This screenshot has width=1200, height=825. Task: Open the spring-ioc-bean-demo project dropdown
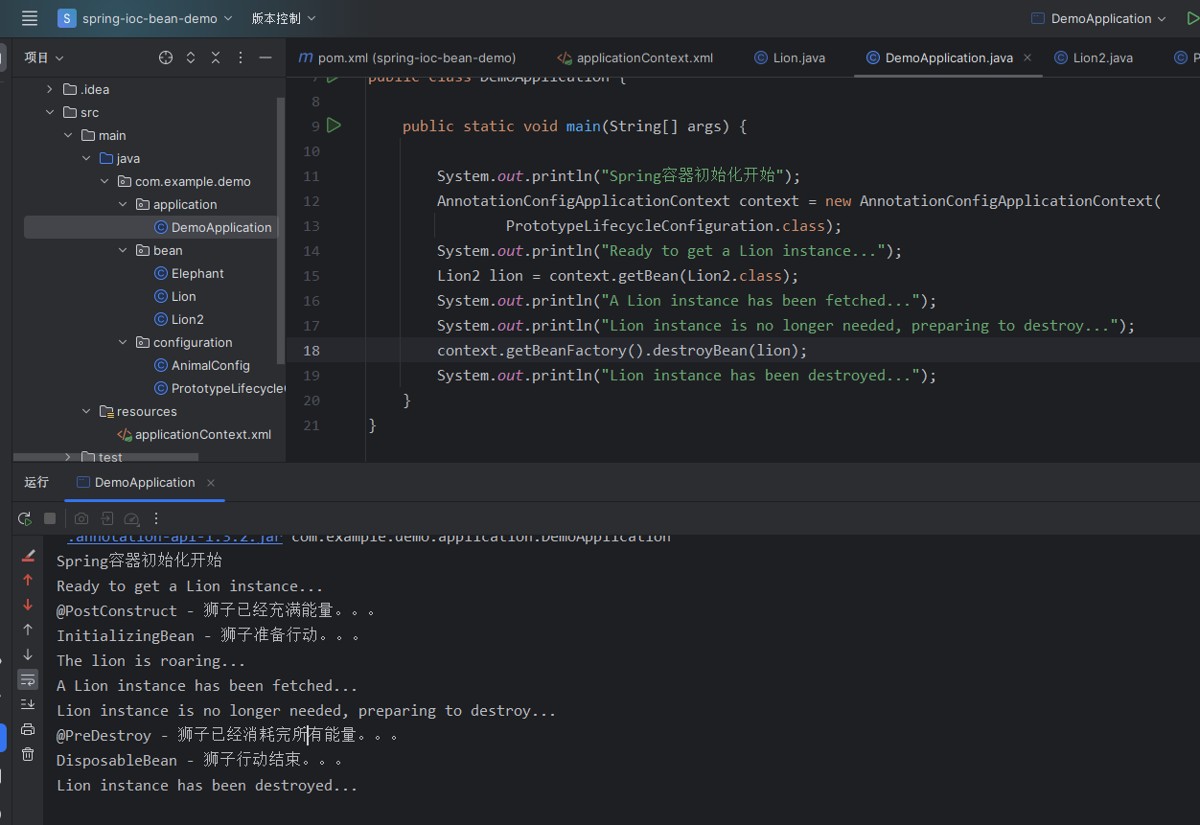click(x=145, y=18)
